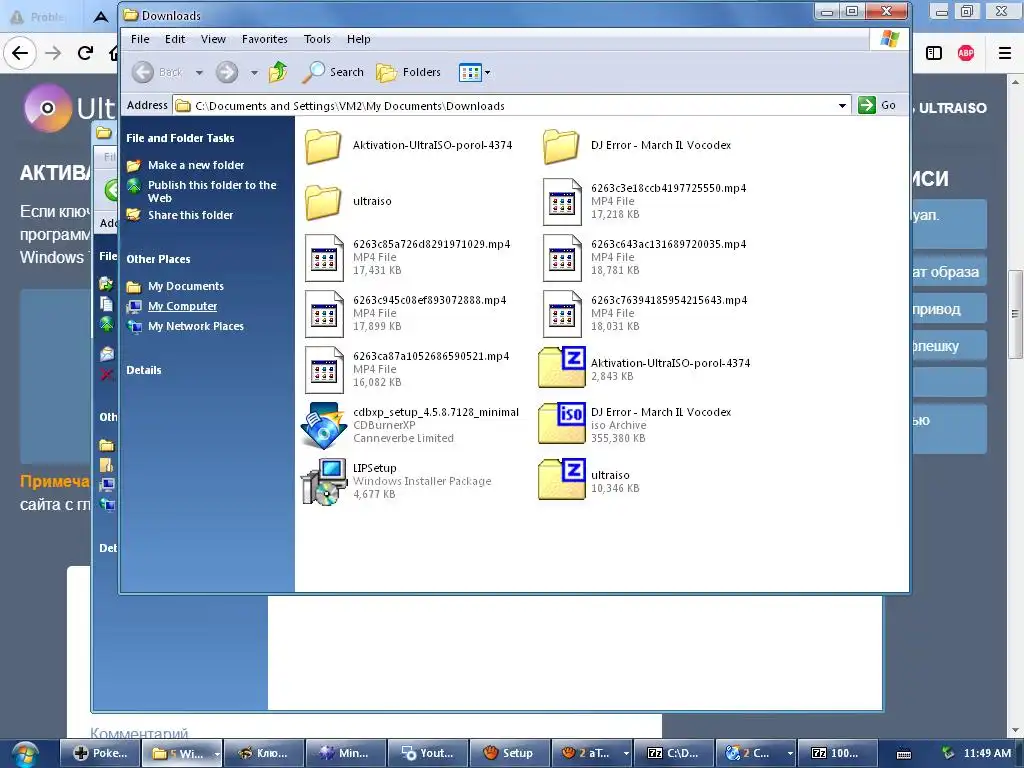
Task: Click browser back arrow behind Downloads window
Action: tap(20, 53)
